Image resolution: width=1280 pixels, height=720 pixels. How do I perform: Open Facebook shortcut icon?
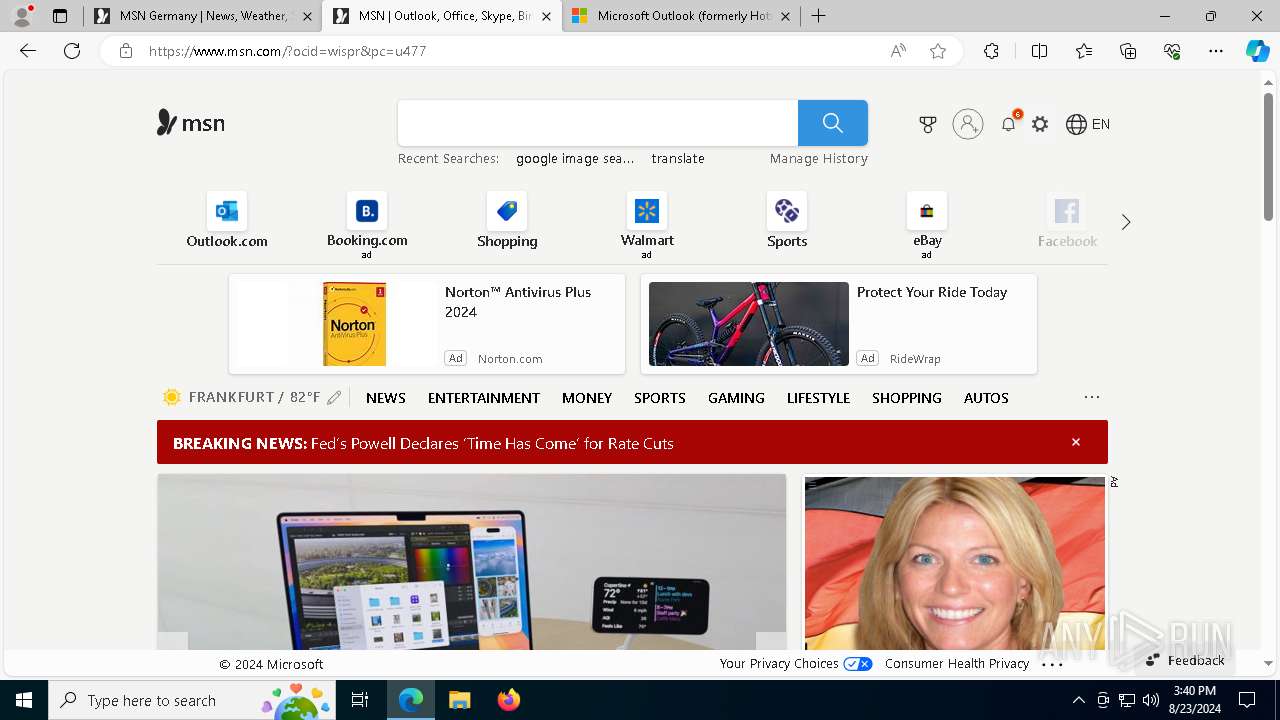tap(1067, 211)
